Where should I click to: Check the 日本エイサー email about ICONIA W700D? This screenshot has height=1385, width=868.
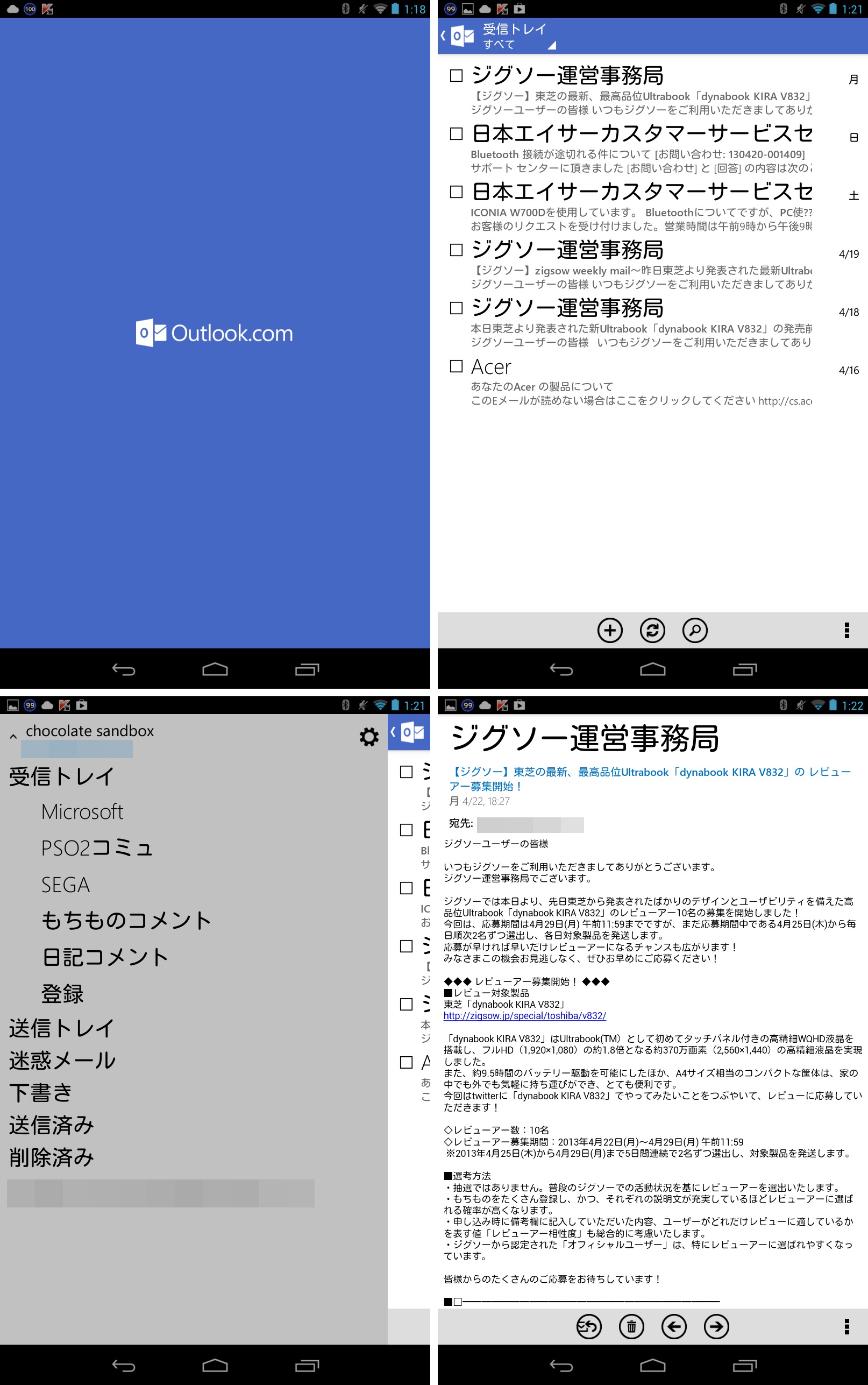(457, 192)
